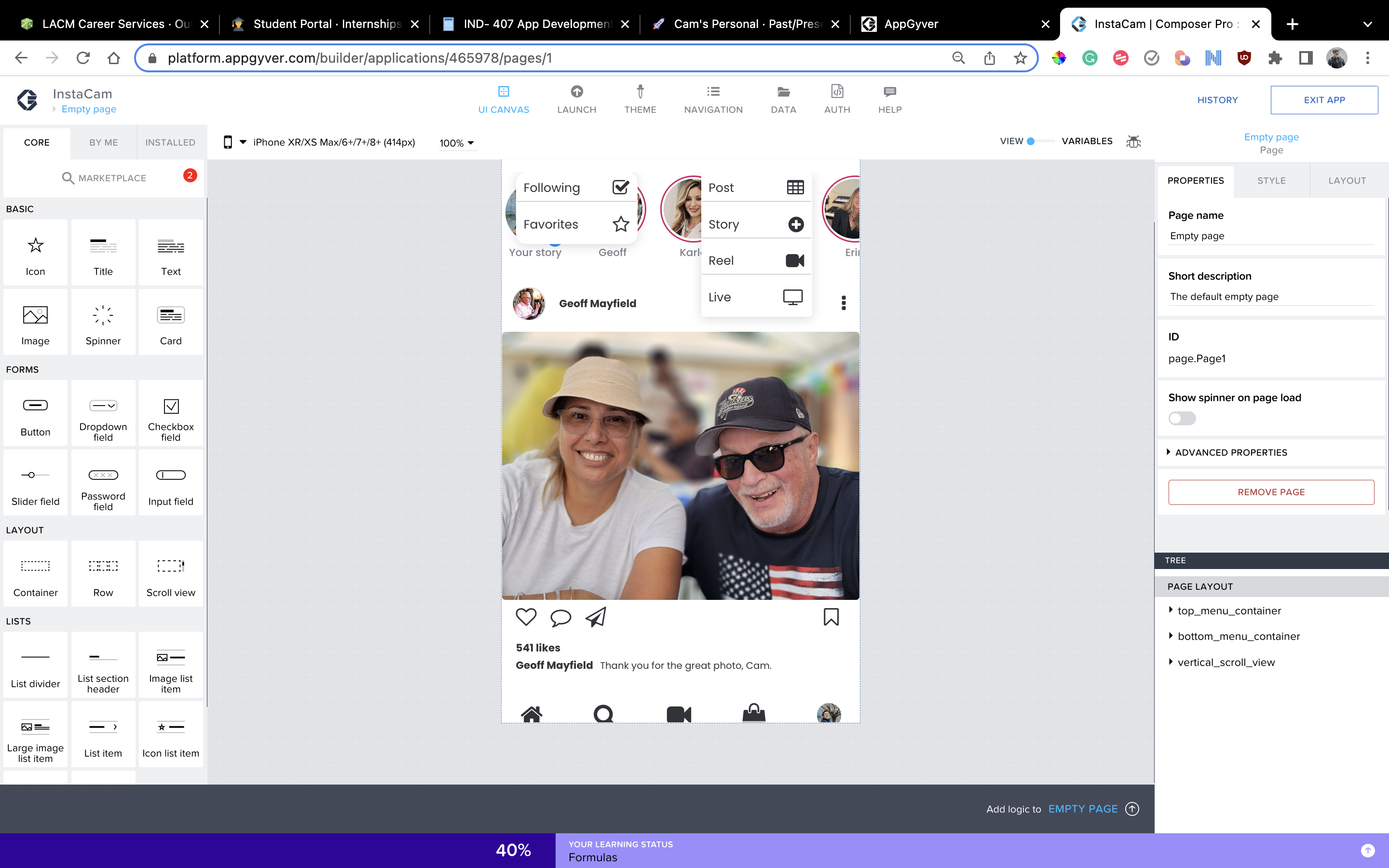Click the bookmark save icon on post
This screenshot has width=1389, height=868.
pos(831,617)
